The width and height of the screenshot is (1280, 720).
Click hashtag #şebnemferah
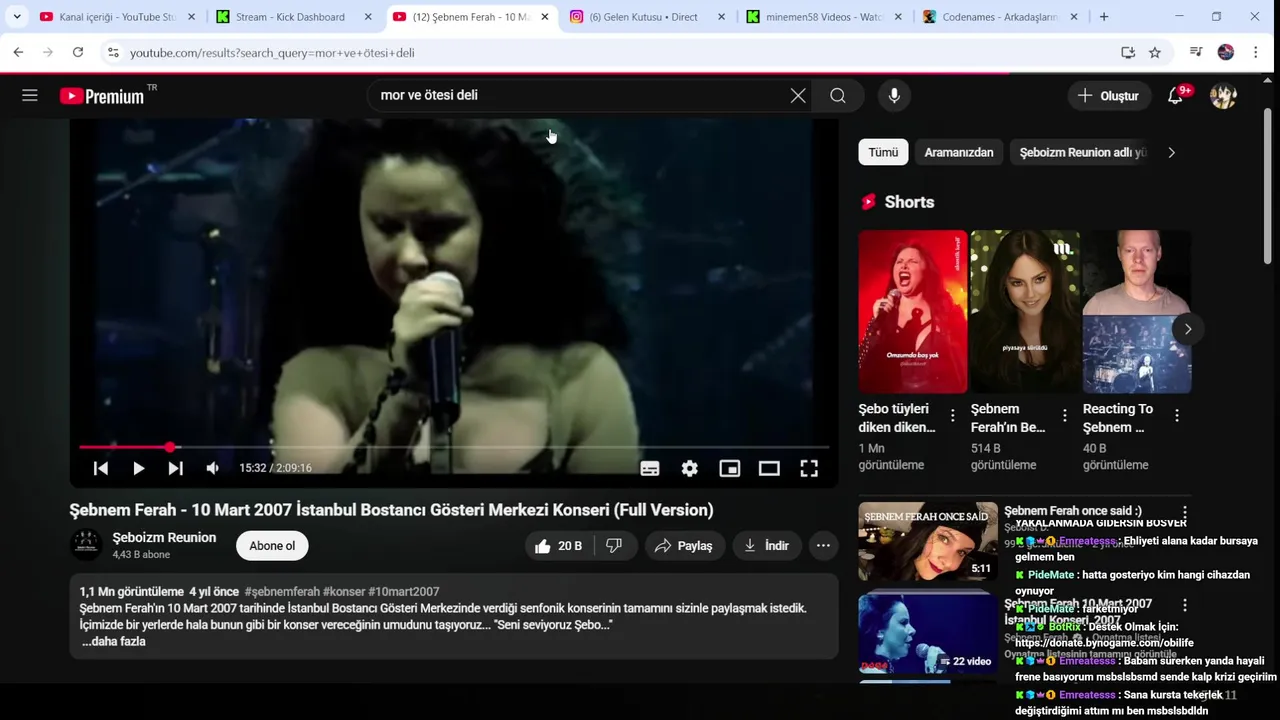pyautogui.click(x=282, y=592)
